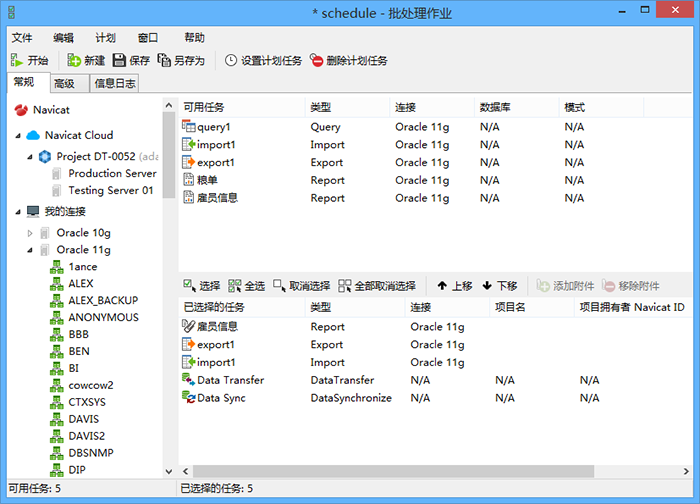Viewport: 700px width, 504px height.
Task: Click the export1 icon in available tasks
Action: click(189, 162)
